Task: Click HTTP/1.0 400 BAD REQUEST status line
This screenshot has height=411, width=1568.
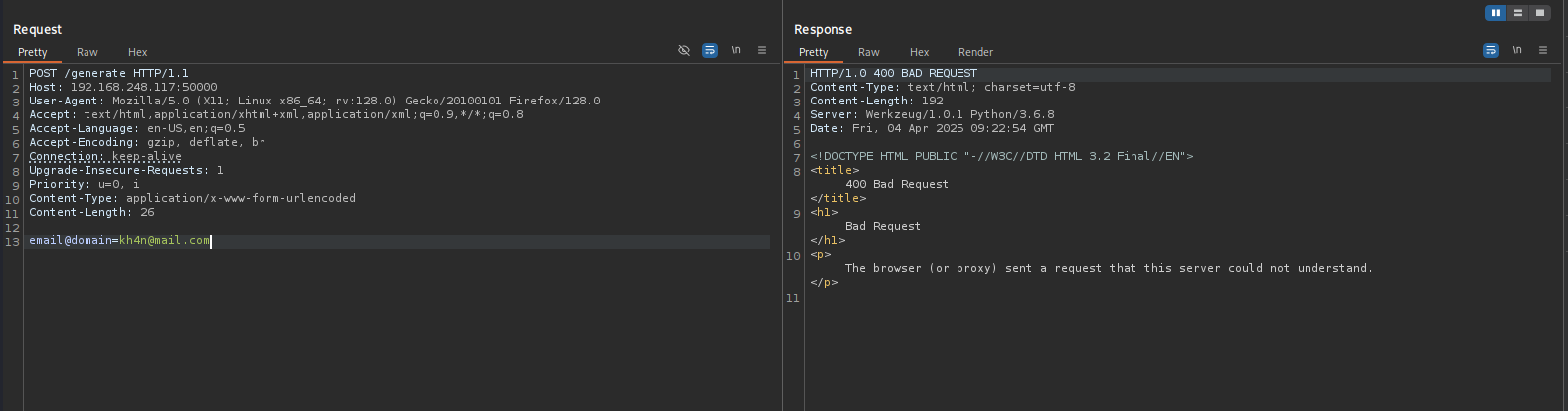Action: [x=894, y=73]
